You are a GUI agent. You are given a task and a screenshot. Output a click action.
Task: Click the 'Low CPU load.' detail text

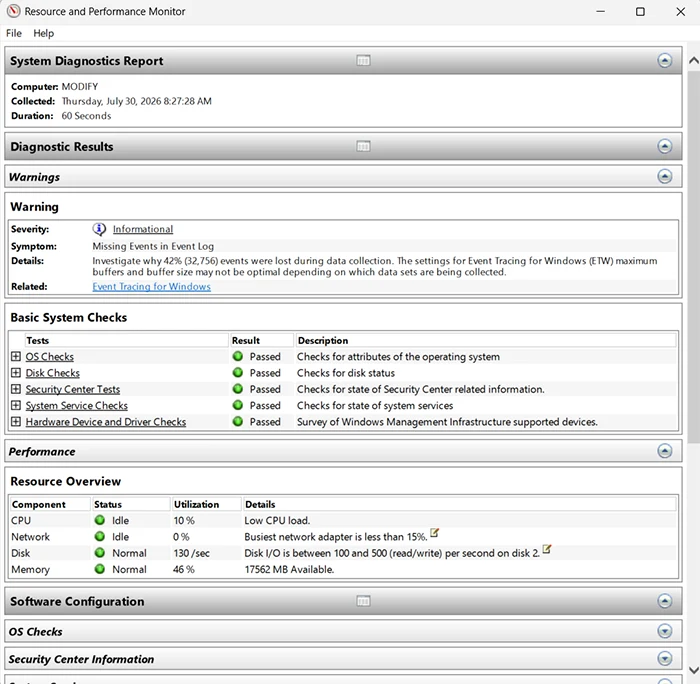click(277, 521)
